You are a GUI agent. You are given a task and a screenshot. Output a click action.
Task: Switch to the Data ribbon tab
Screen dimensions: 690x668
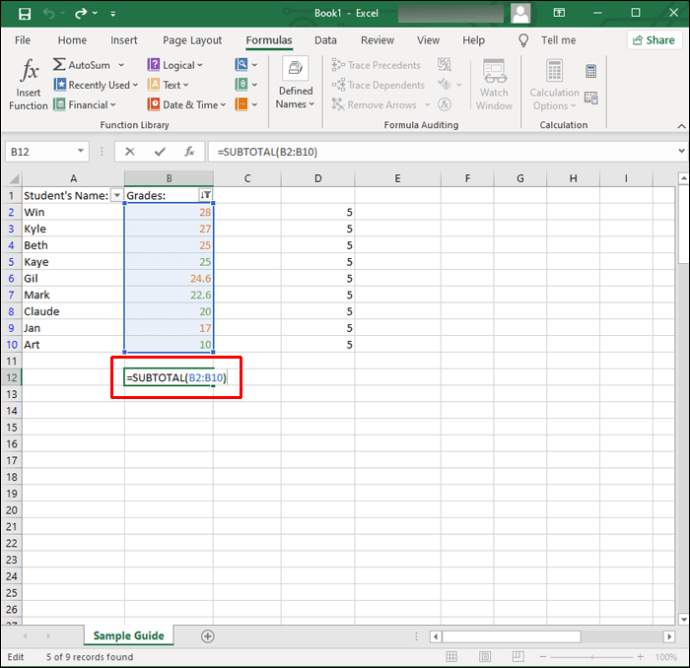[325, 40]
